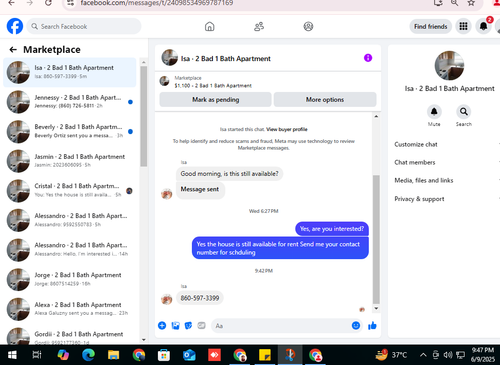
Task: Click the 'Yes, are you interested?' message
Action: [332, 229]
